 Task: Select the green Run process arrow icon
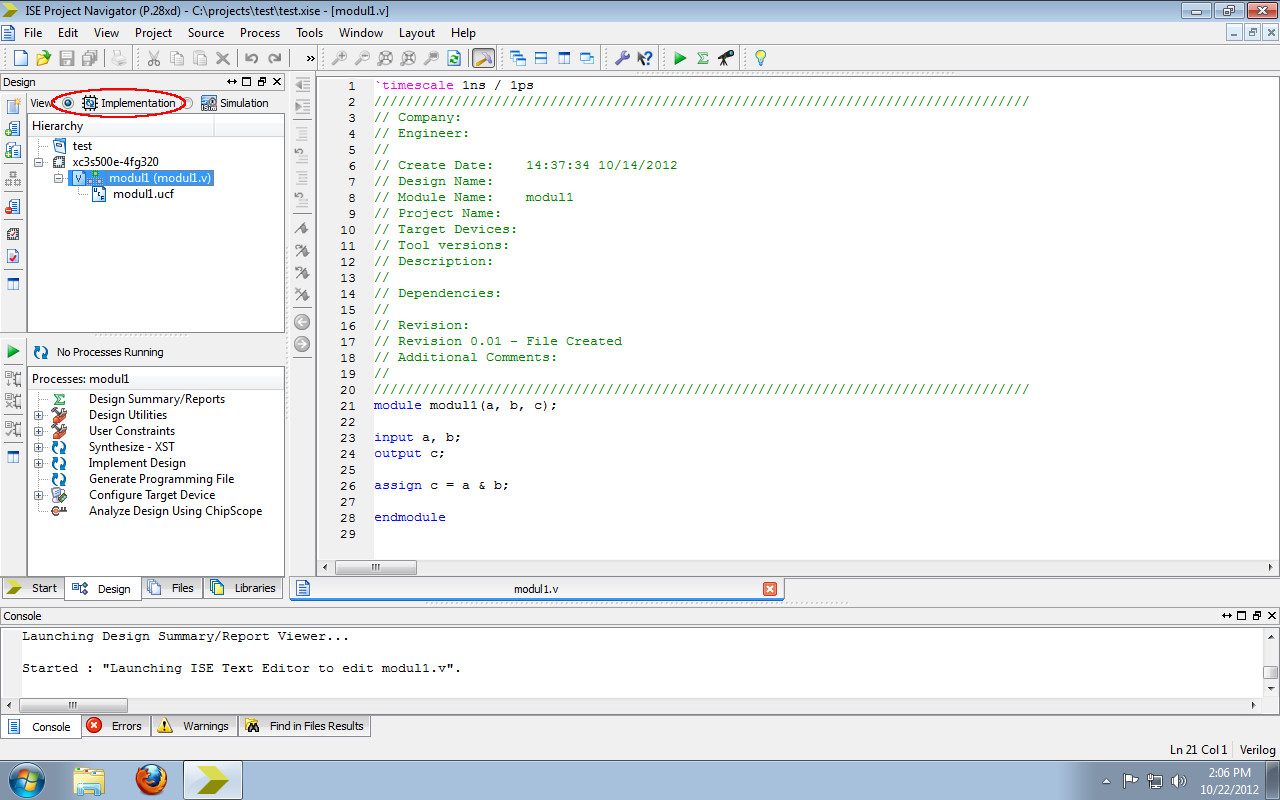(680, 57)
